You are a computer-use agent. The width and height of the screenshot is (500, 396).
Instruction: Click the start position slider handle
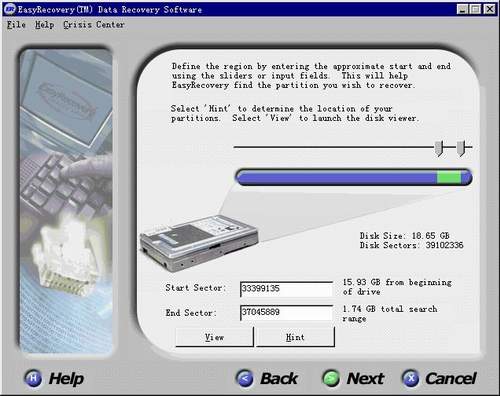coord(439,148)
